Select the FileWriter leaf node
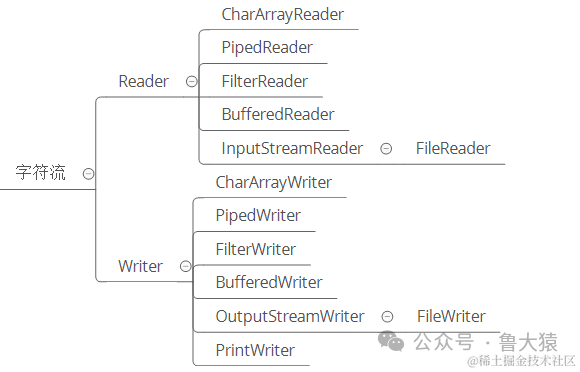The height and width of the screenshot is (372, 580). point(451,316)
